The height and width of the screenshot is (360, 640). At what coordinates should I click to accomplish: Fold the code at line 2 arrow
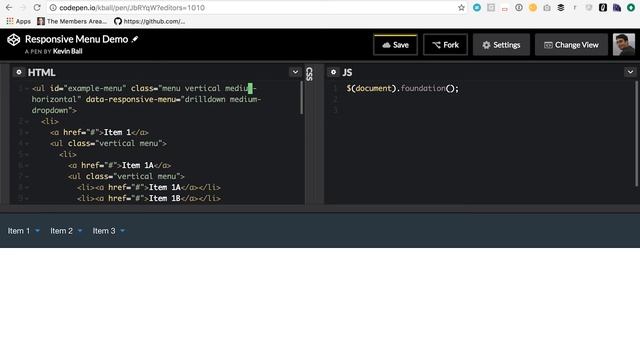27,122
